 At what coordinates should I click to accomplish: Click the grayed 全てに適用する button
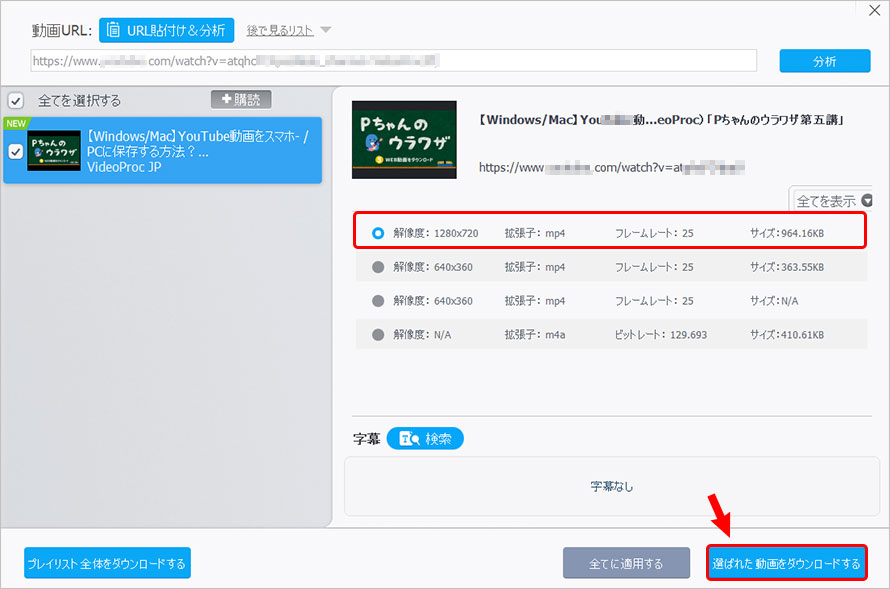[x=627, y=562]
